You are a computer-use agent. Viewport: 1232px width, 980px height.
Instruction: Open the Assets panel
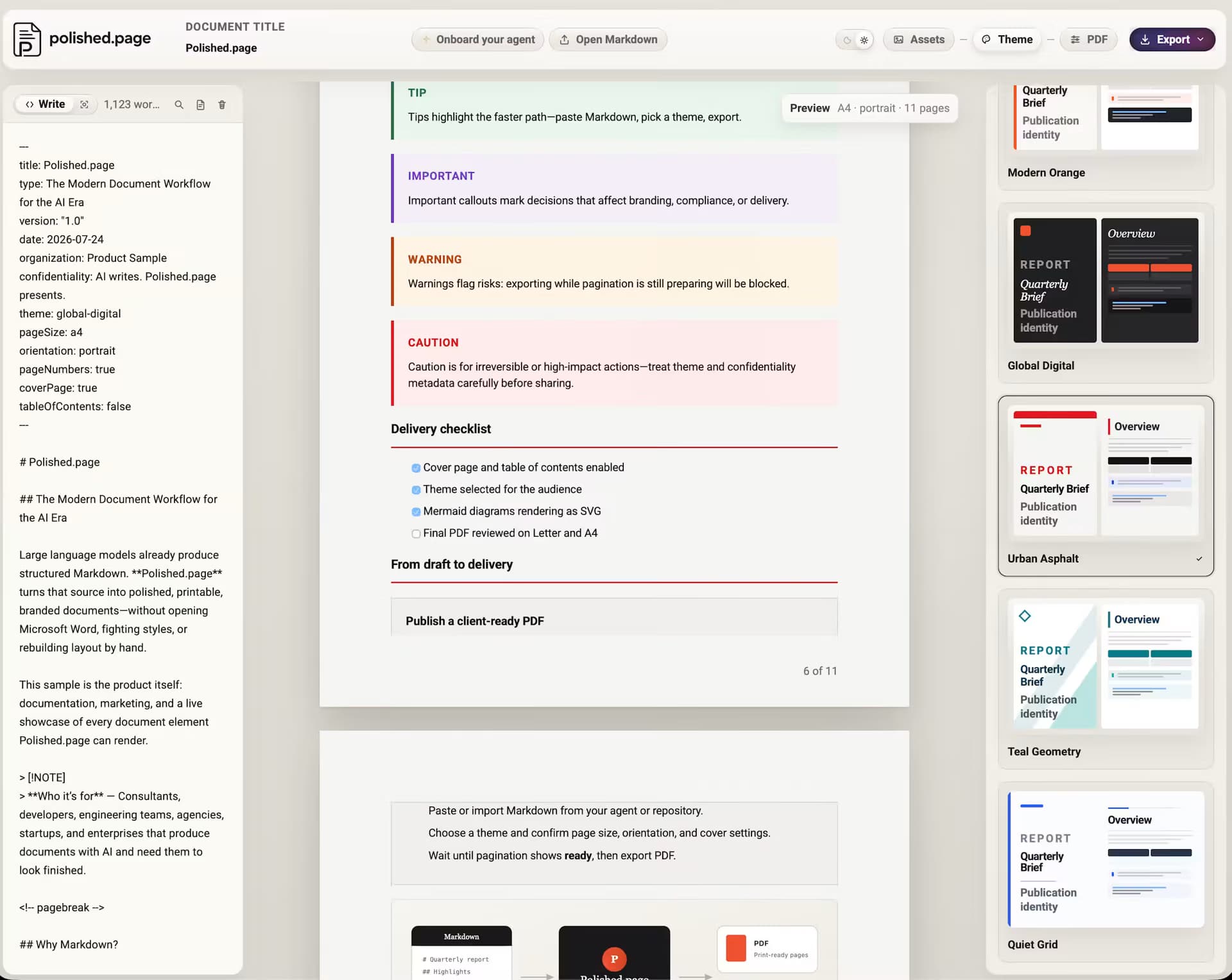coord(918,40)
